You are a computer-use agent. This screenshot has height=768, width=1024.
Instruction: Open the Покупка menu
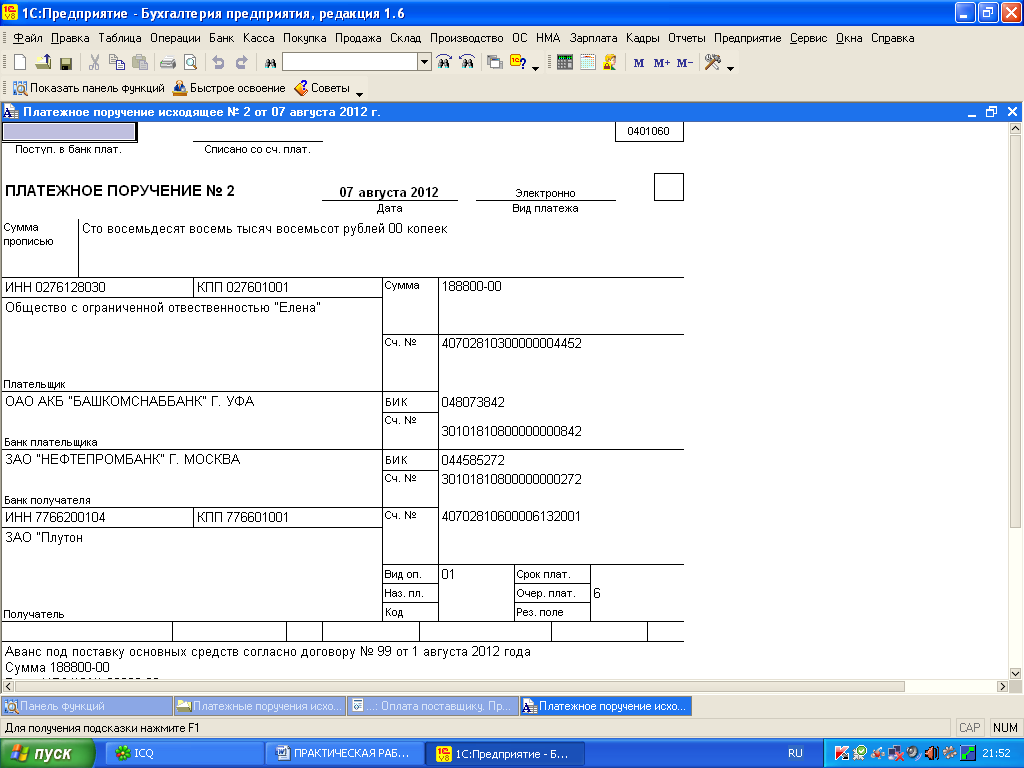click(x=304, y=38)
